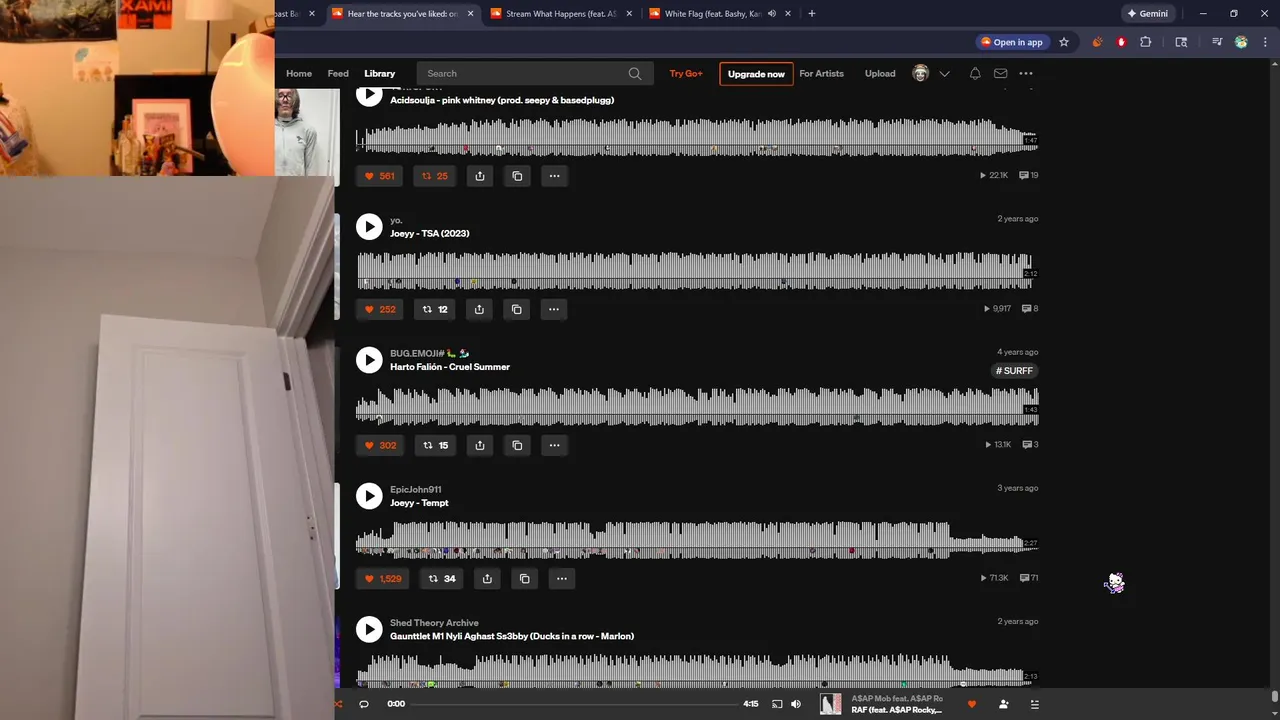Seek on the player progress bar

click(x=574, y=704)
